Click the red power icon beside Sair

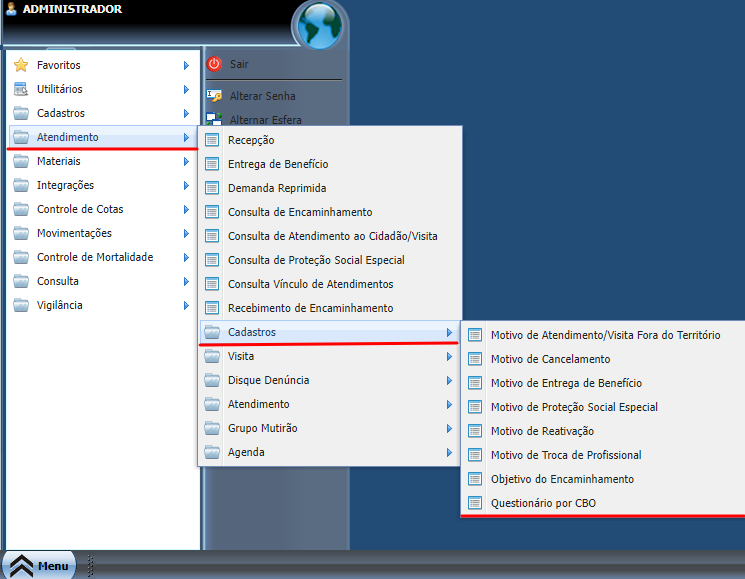(x=214, y=64)
